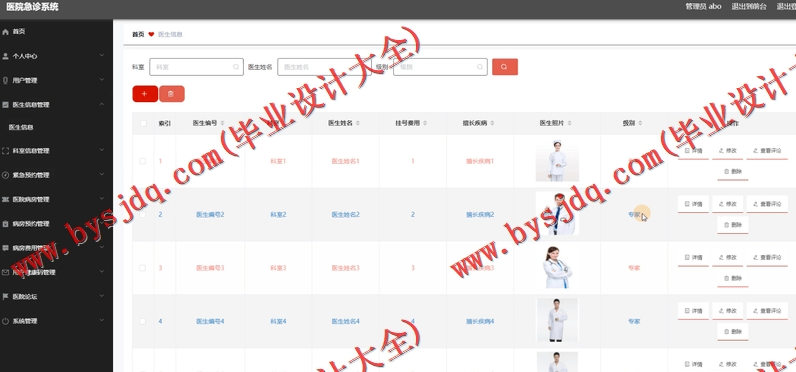Click the person icon beside 个人中心
Screen dimensions: 796x372
(6, 56)
